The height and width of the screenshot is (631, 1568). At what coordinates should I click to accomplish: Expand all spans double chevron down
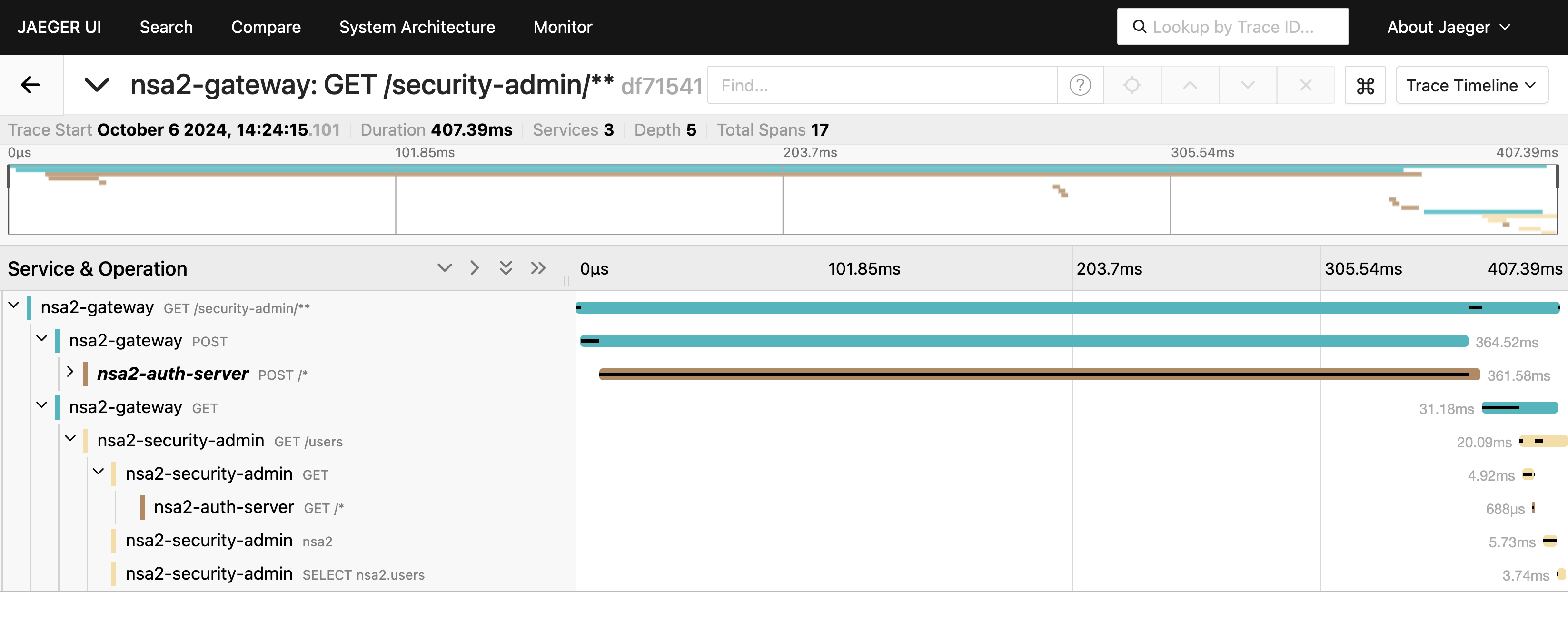[x=505, y=268]
